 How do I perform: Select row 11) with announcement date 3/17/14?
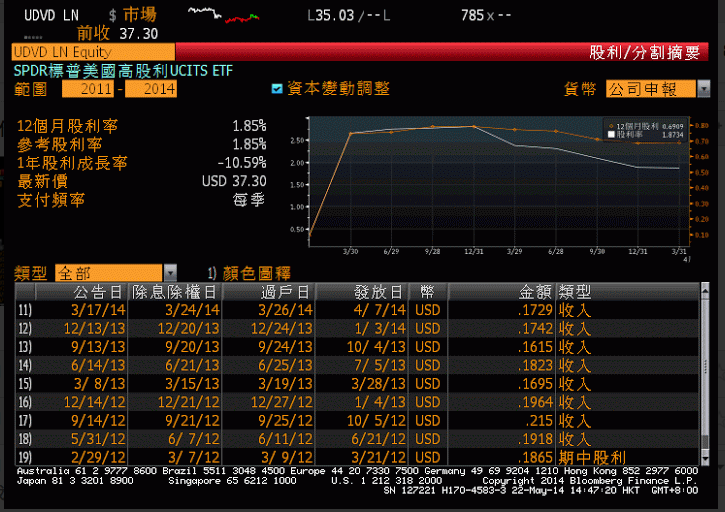(x=357, y=310)
